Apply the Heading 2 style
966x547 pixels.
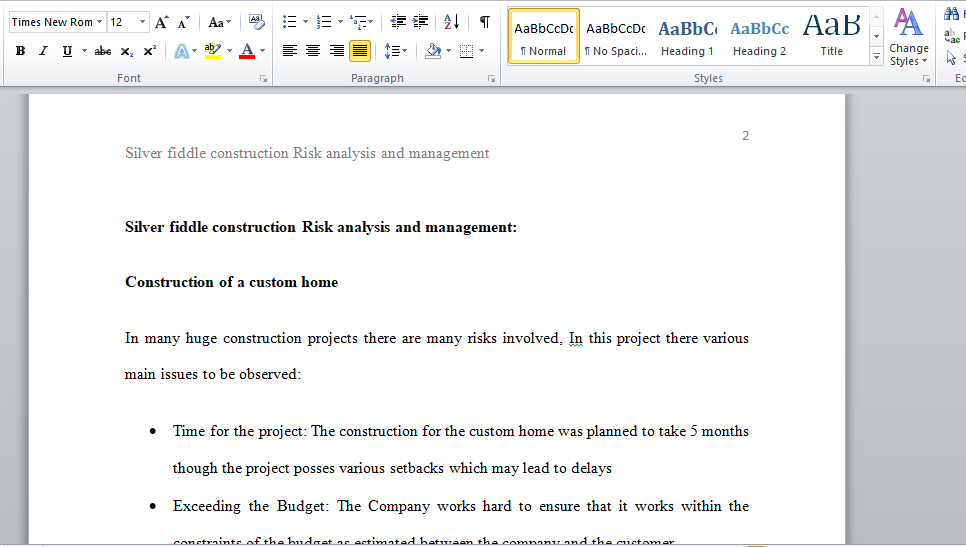tap(760, 36)
